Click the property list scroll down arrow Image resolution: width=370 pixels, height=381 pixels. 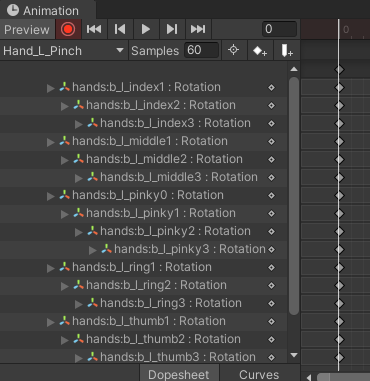[294, 355]
